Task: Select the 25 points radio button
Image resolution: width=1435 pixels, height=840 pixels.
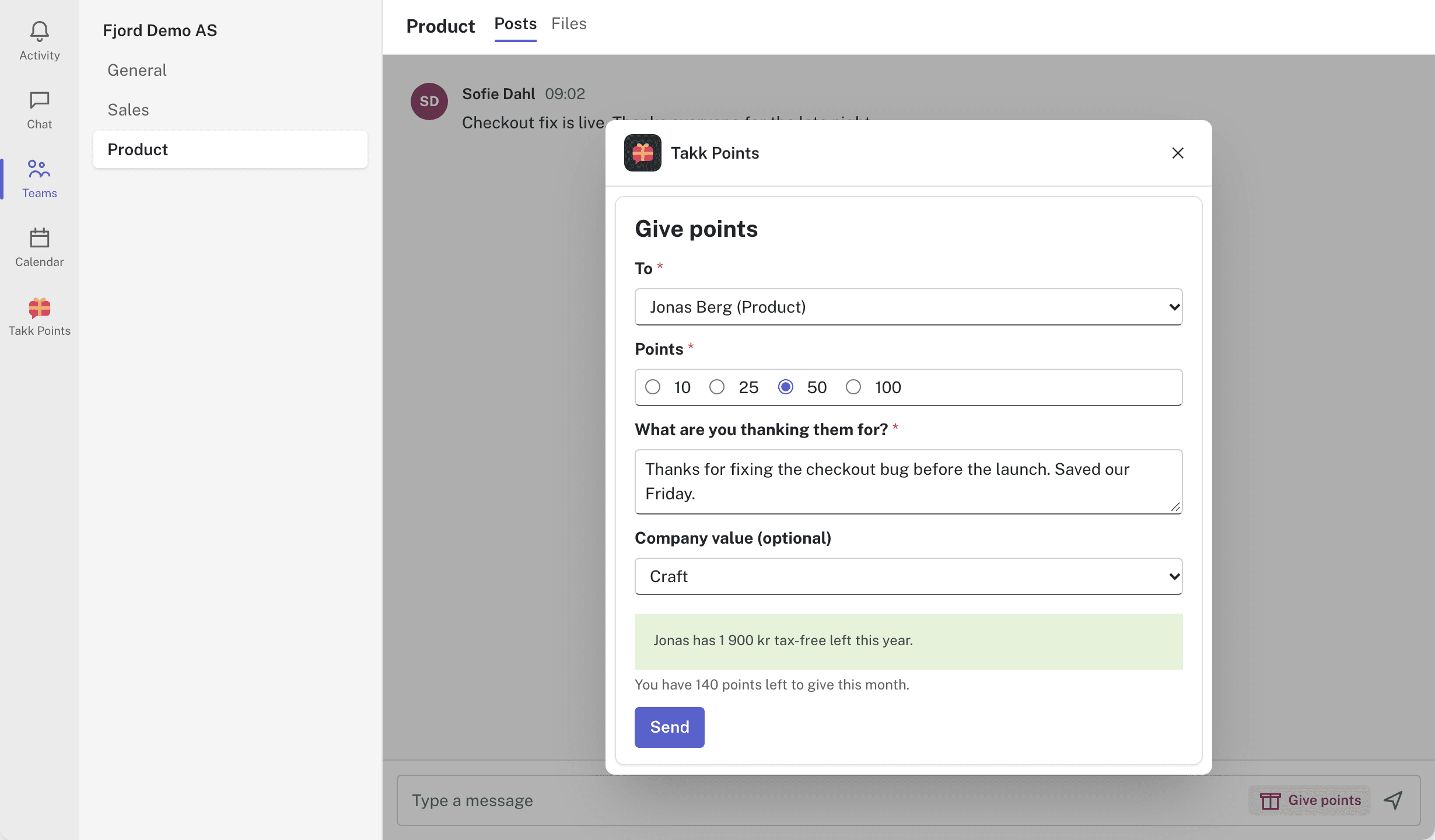Action: point(717,387)
